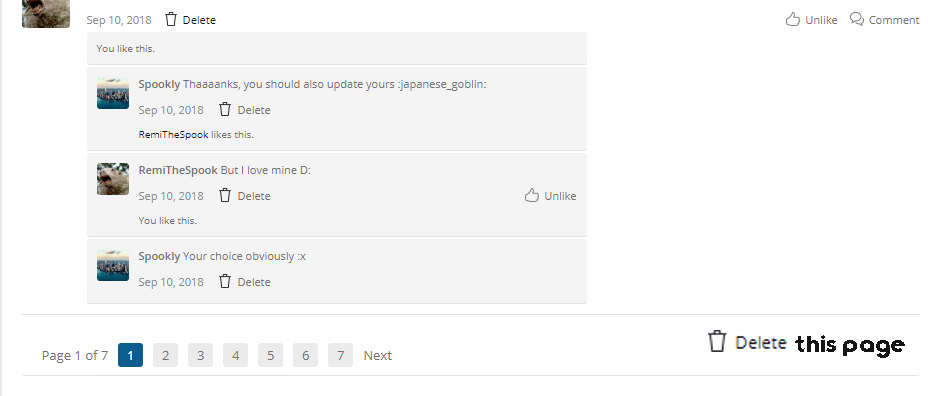Click thumbs-up Unlike icon on top post
Image resolution: width=928 pixels, height=396 pixels.
point(792,20)
